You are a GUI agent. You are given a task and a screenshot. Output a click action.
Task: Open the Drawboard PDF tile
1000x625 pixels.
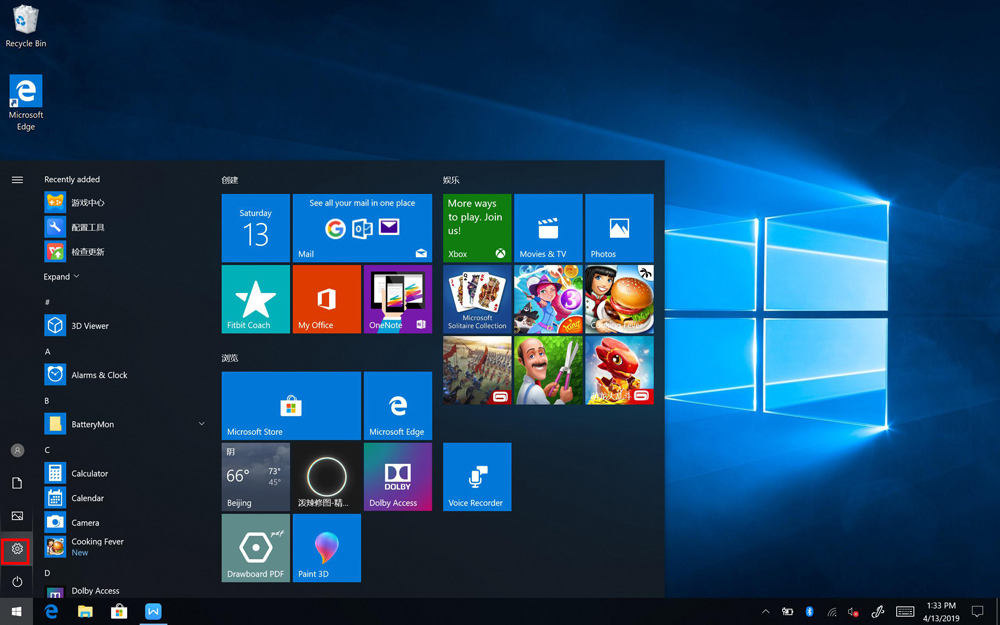(x=255, y=548)
